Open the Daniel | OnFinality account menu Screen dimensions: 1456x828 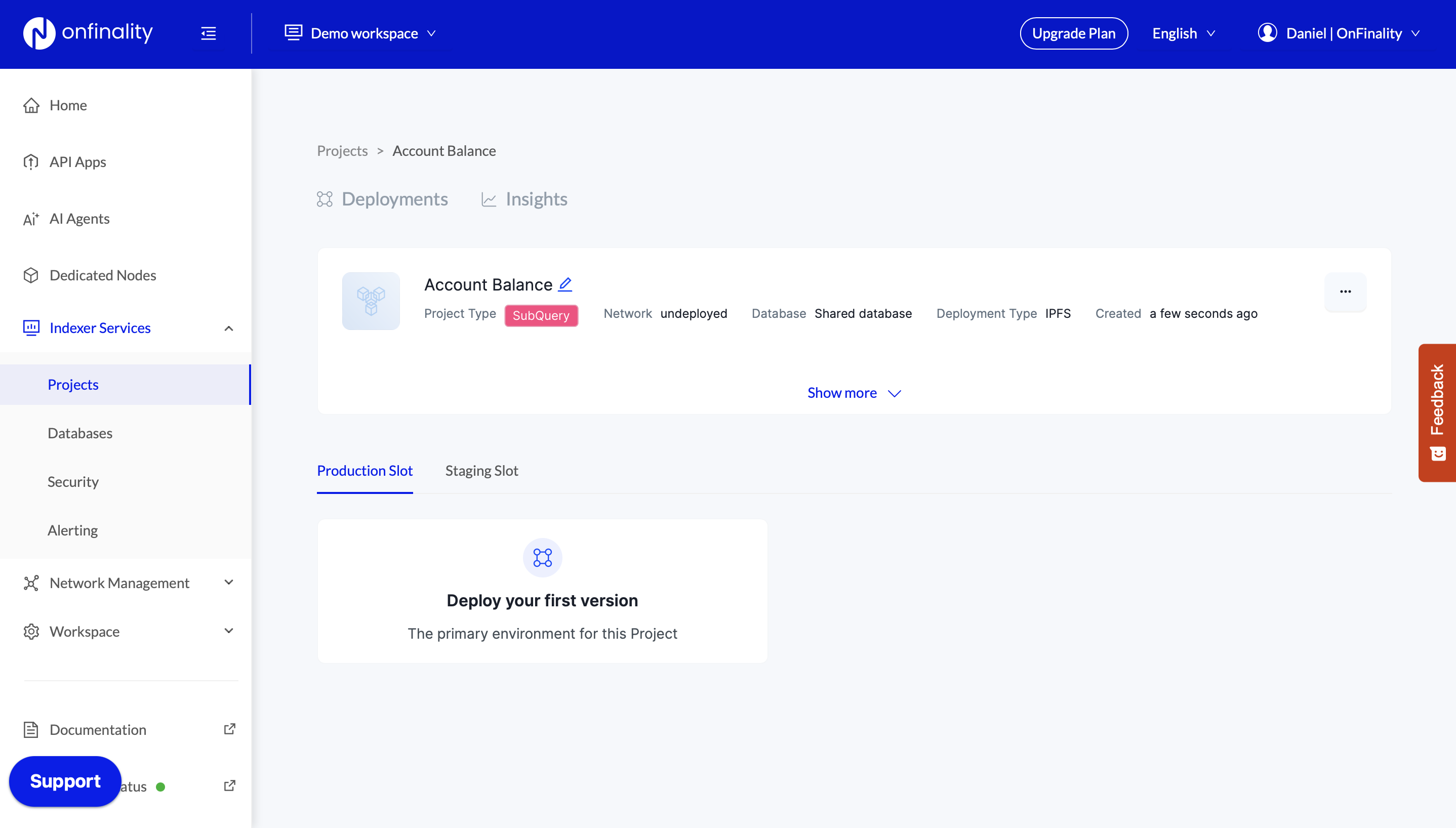[1339, 33]
